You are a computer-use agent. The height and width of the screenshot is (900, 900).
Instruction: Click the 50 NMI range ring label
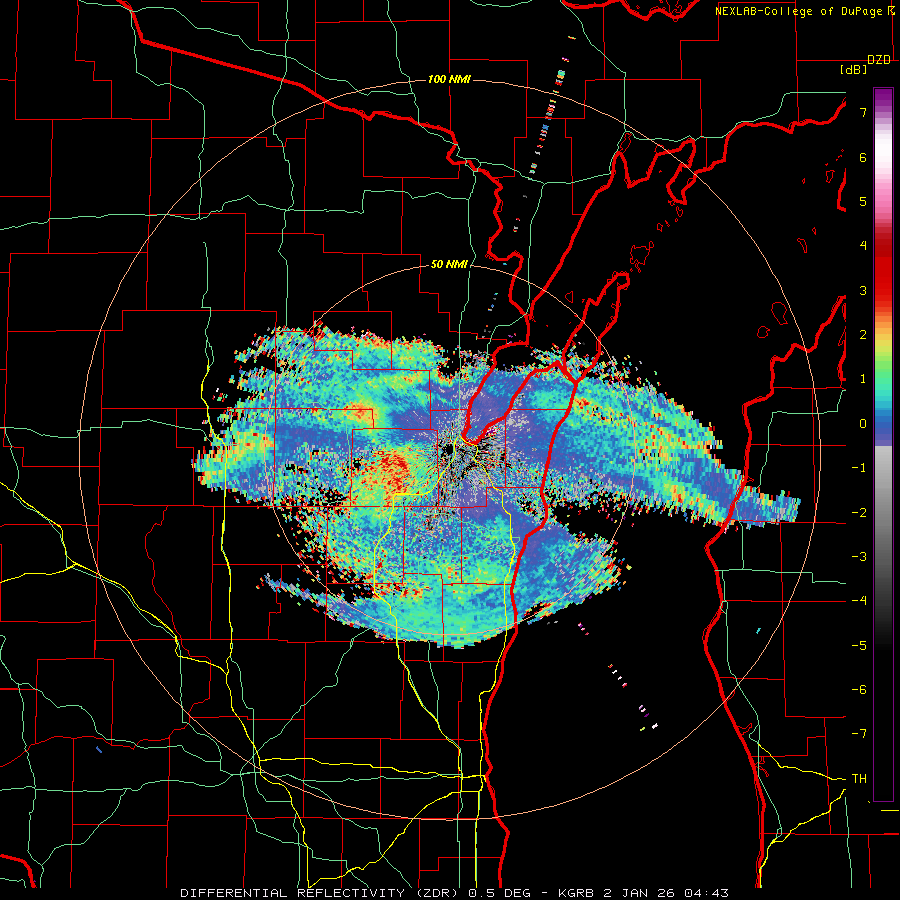[449, 265]
